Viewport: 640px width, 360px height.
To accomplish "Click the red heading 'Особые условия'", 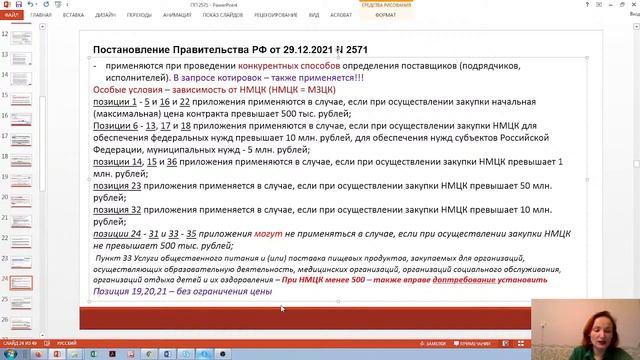I will 127,90.
